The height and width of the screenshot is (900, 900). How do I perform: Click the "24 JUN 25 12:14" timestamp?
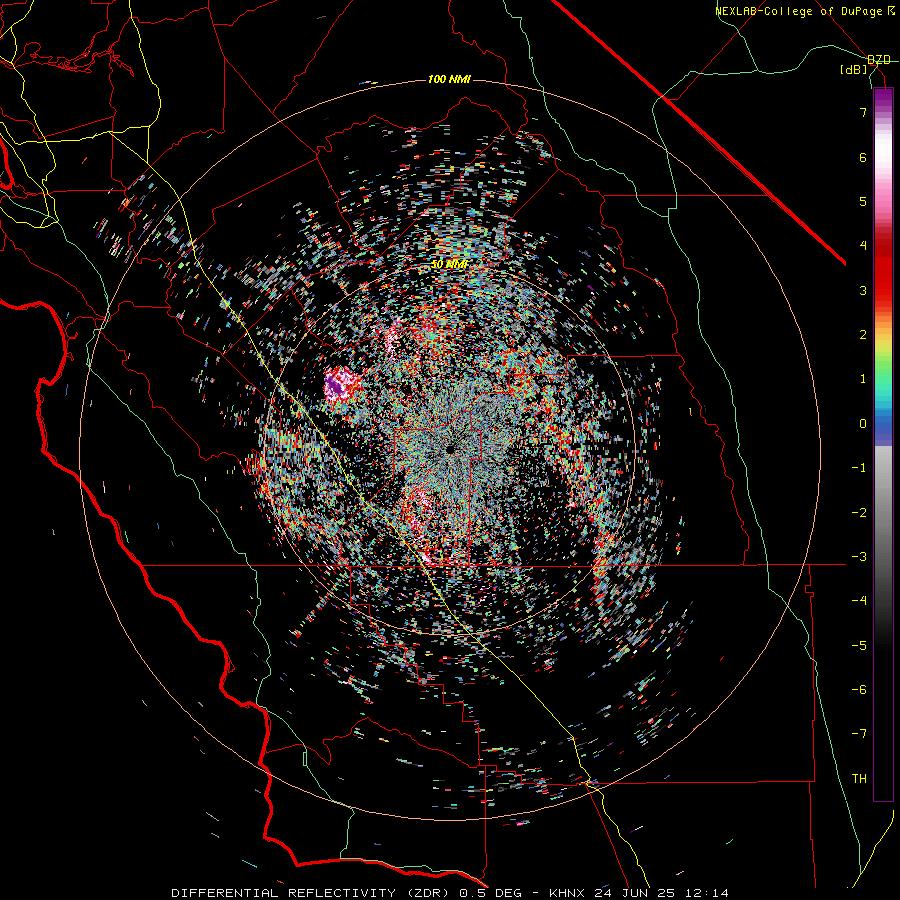click(662, 893)
